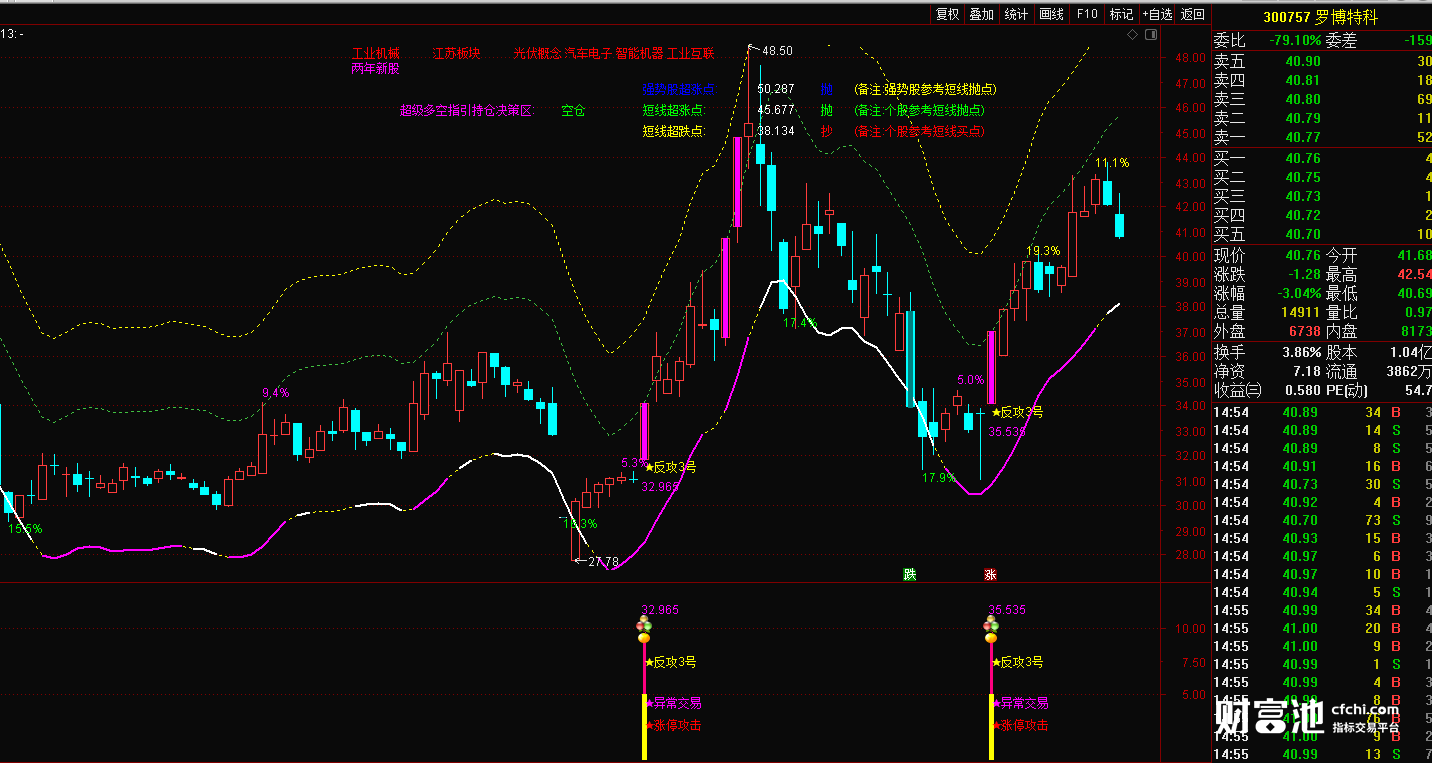
Task: Click the 48.50 high price label
Action: pyautogui.click(x=777, y=50)
